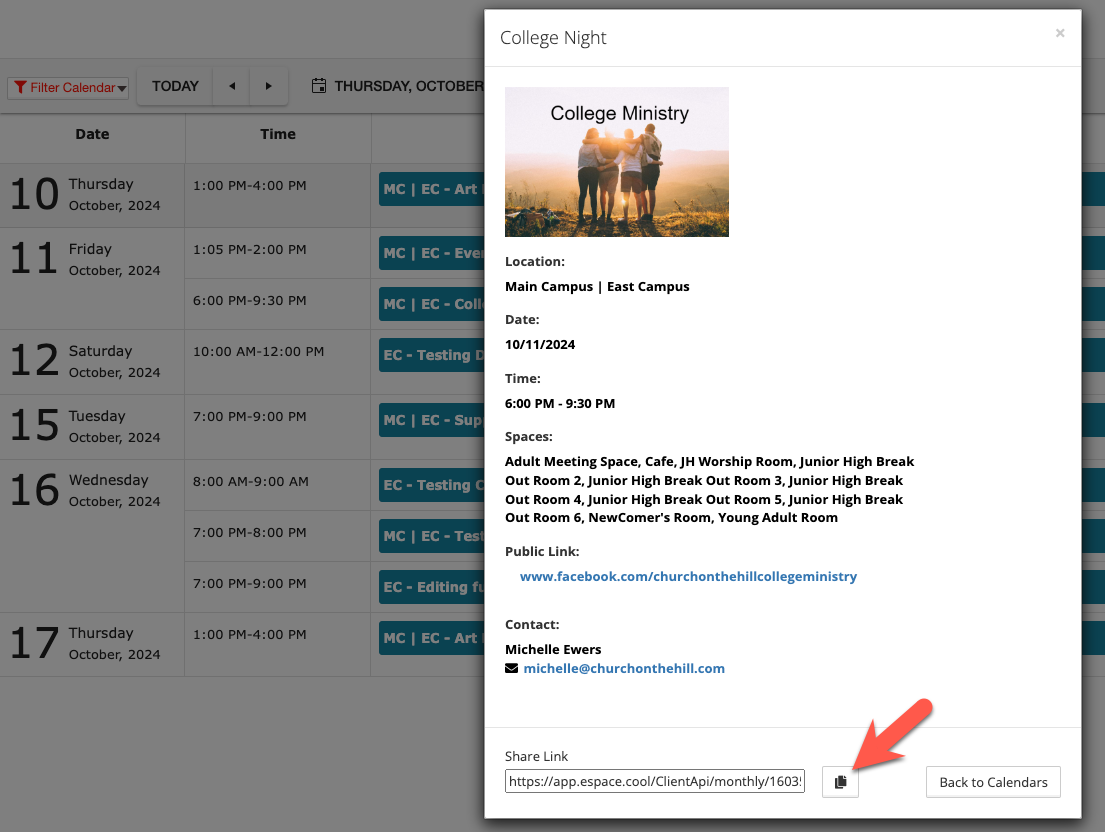Open the Filter Calendar dropdown

coord(68,88)
